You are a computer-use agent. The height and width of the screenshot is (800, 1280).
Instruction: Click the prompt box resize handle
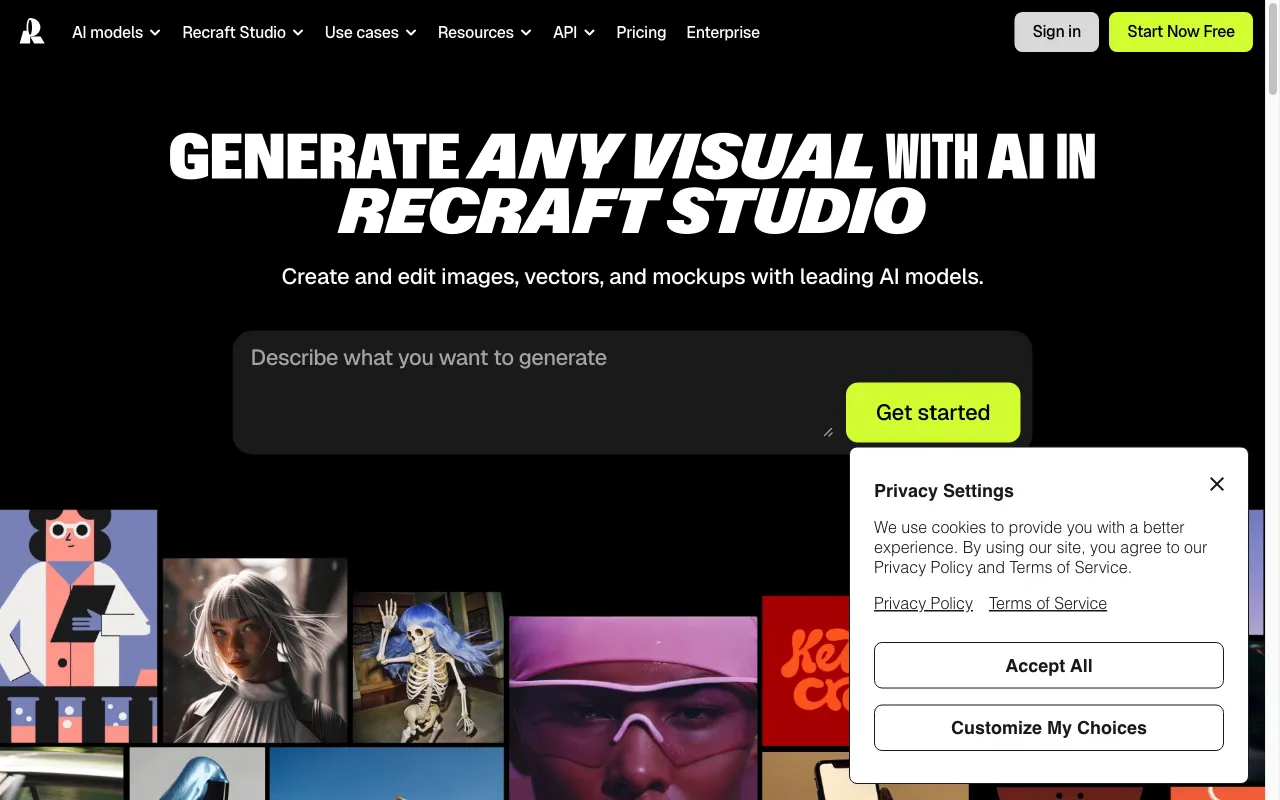pos(828,432)
